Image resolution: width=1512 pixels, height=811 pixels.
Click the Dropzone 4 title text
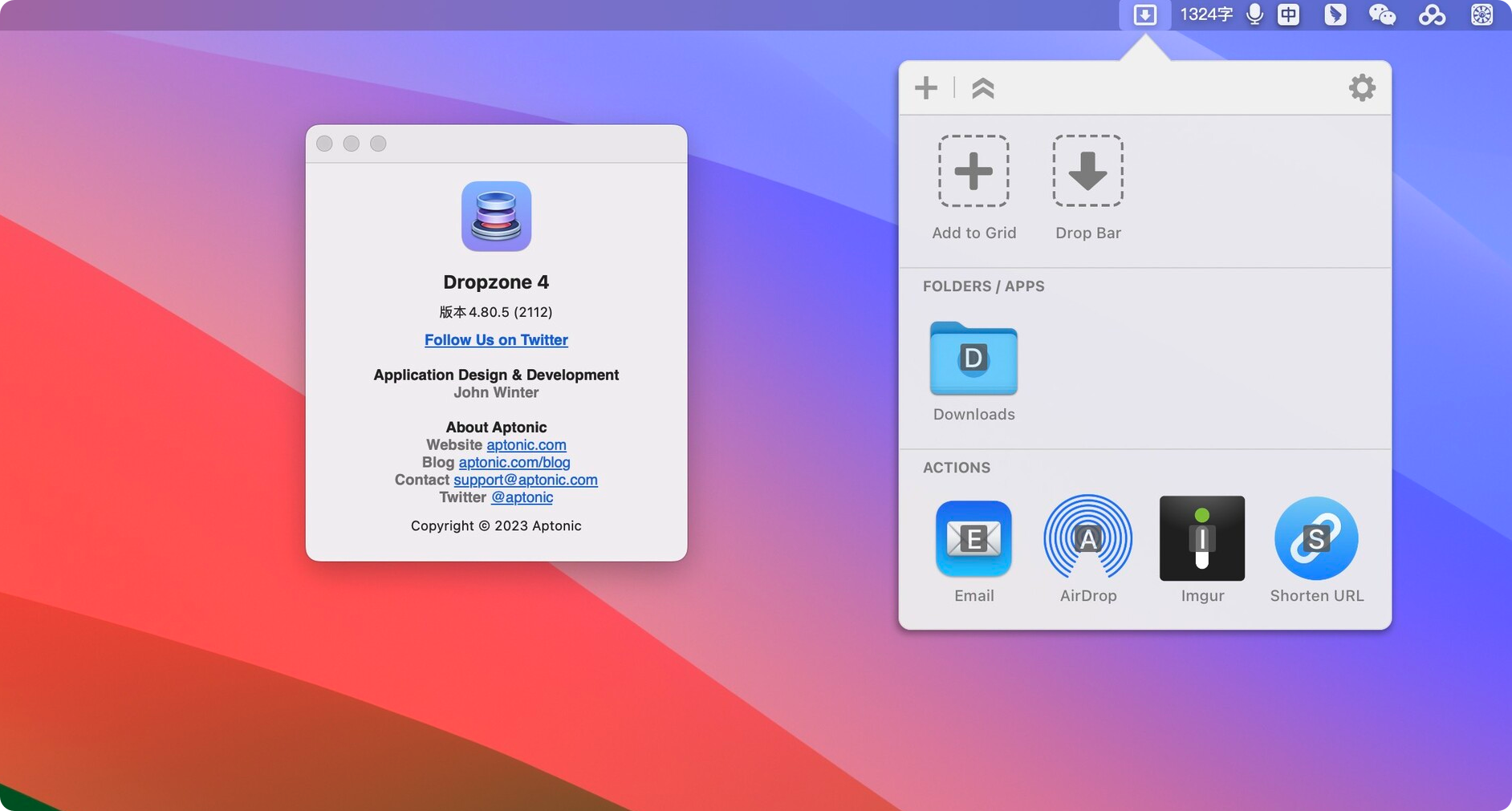496,282
